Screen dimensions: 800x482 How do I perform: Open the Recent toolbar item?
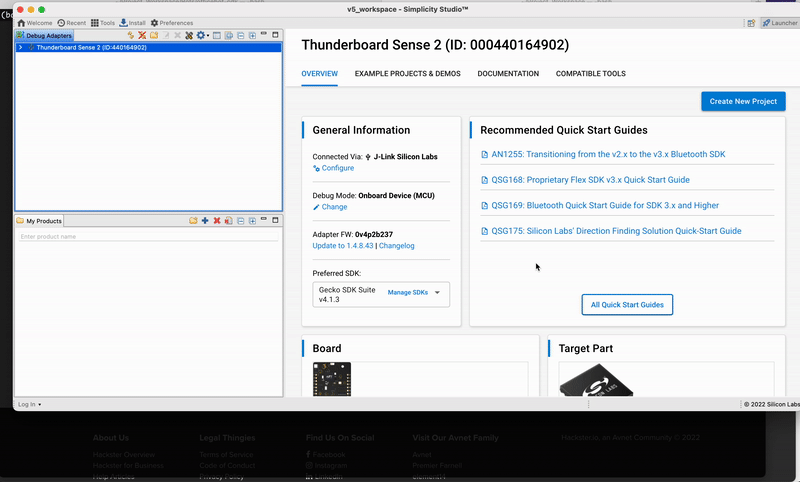pyautogui.click(x=72, y=23)
